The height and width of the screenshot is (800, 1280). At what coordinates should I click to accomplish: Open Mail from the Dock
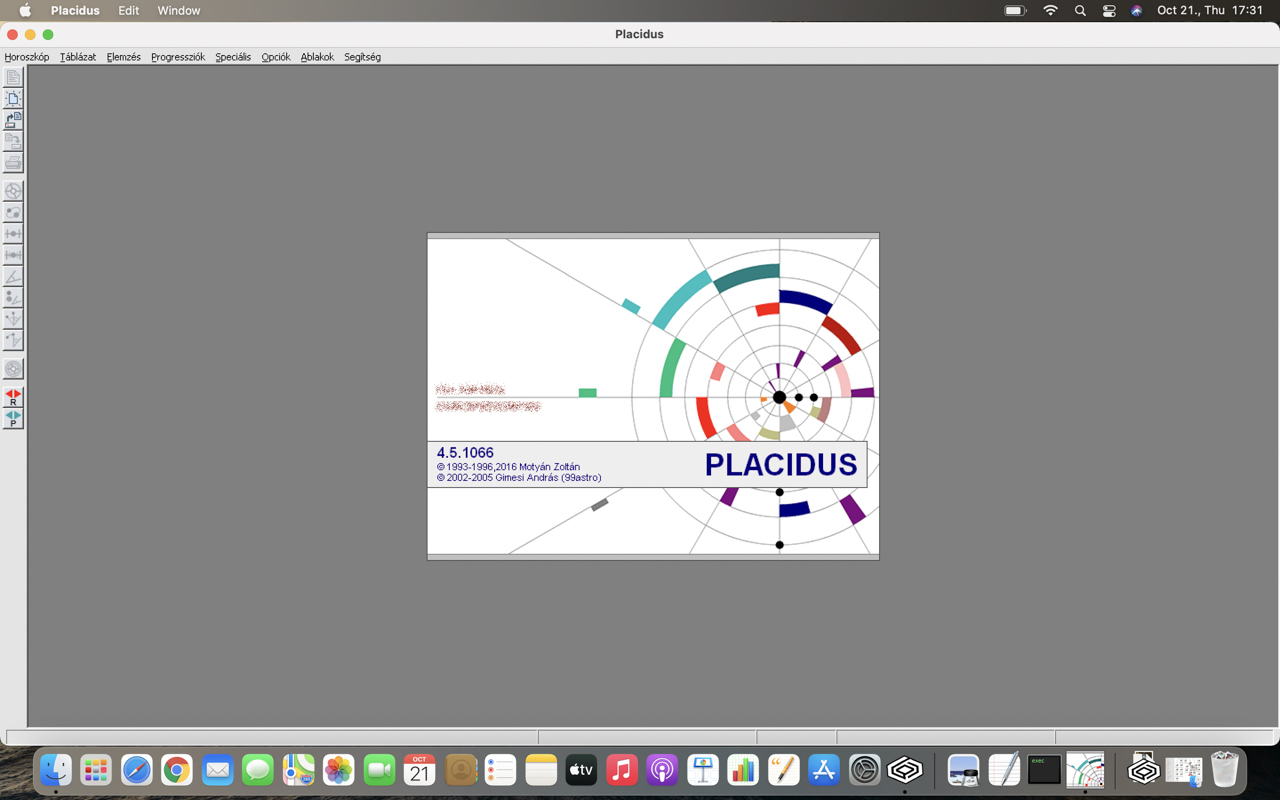[217, 770]
